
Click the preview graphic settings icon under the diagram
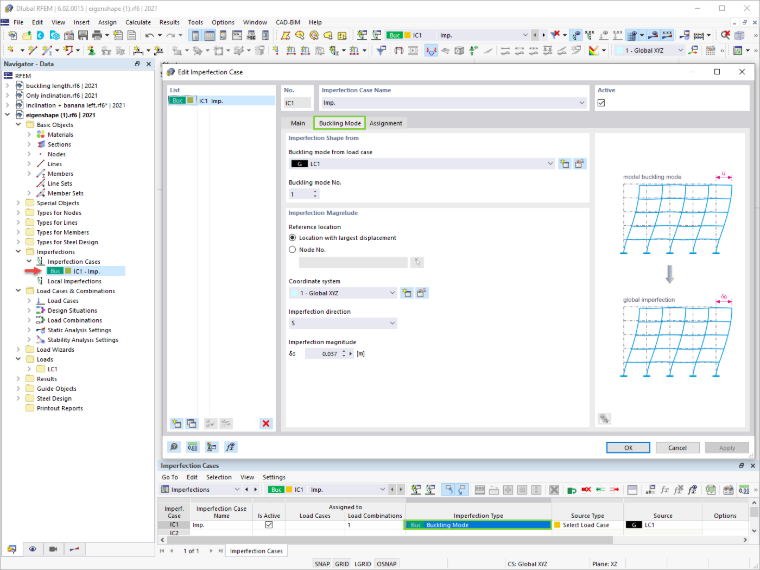click(604, 418)
